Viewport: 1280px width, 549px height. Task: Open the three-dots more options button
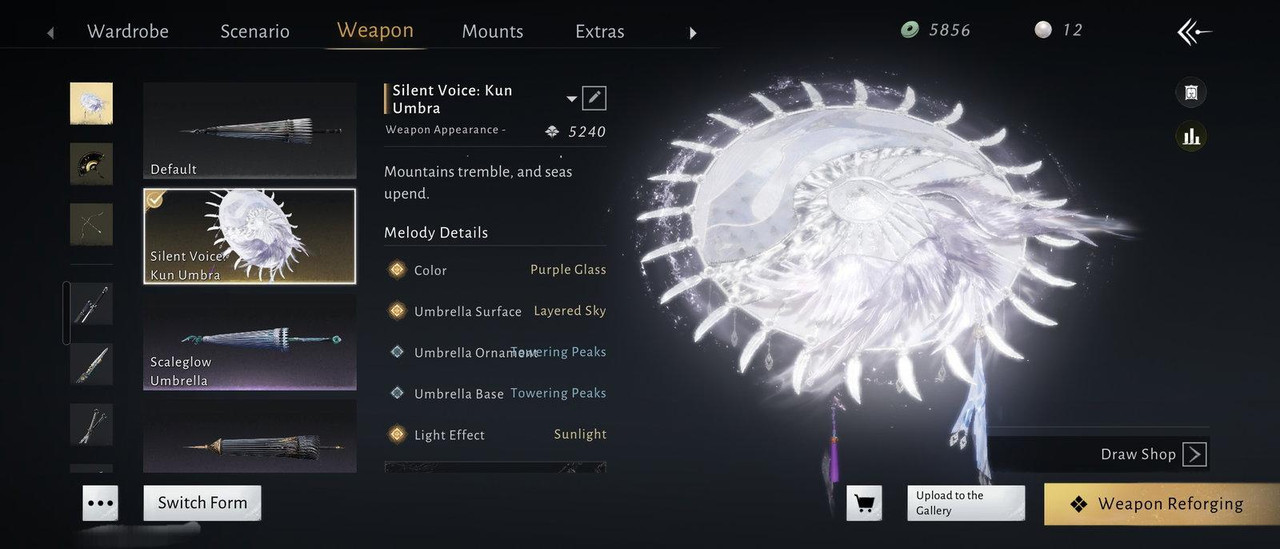click(x=100, y=504)
